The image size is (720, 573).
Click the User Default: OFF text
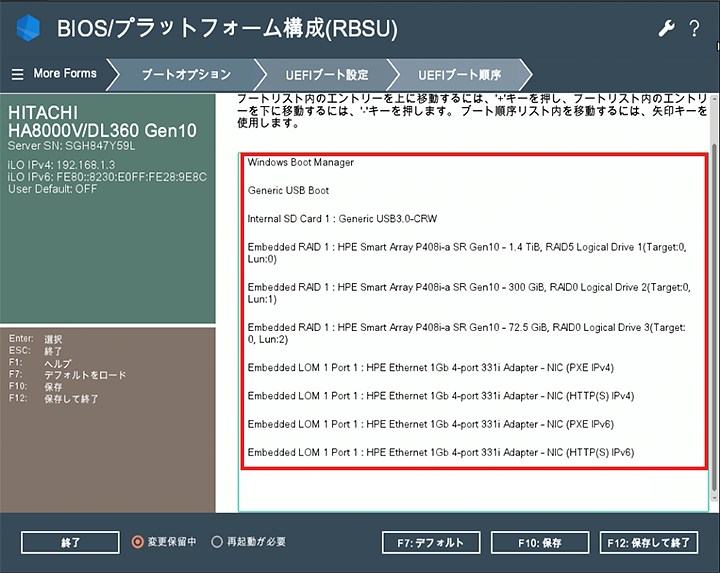(52, 189)
